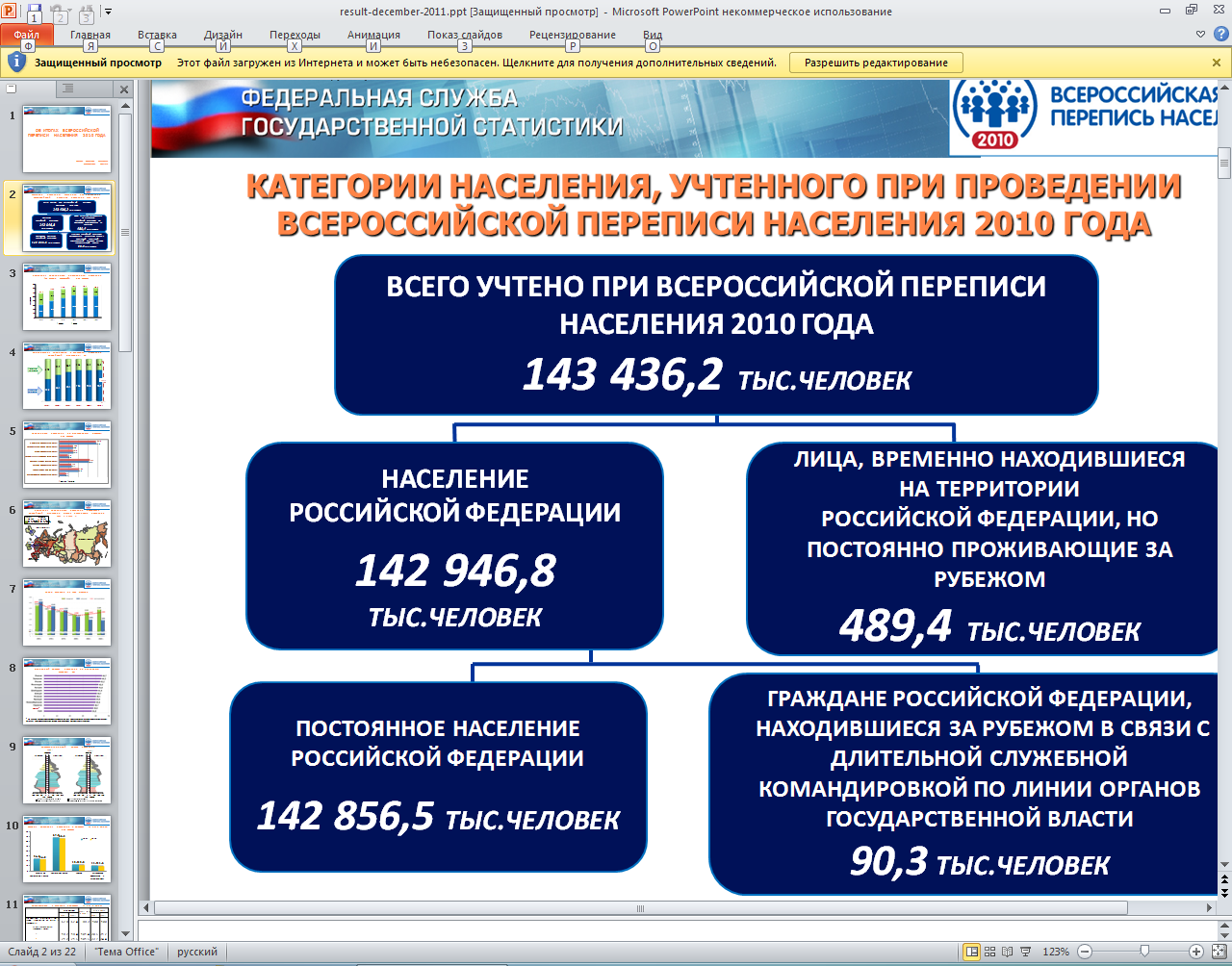Switch to Normal view in status bar
Screen dimensions: 1232x966
click(972, 952)
